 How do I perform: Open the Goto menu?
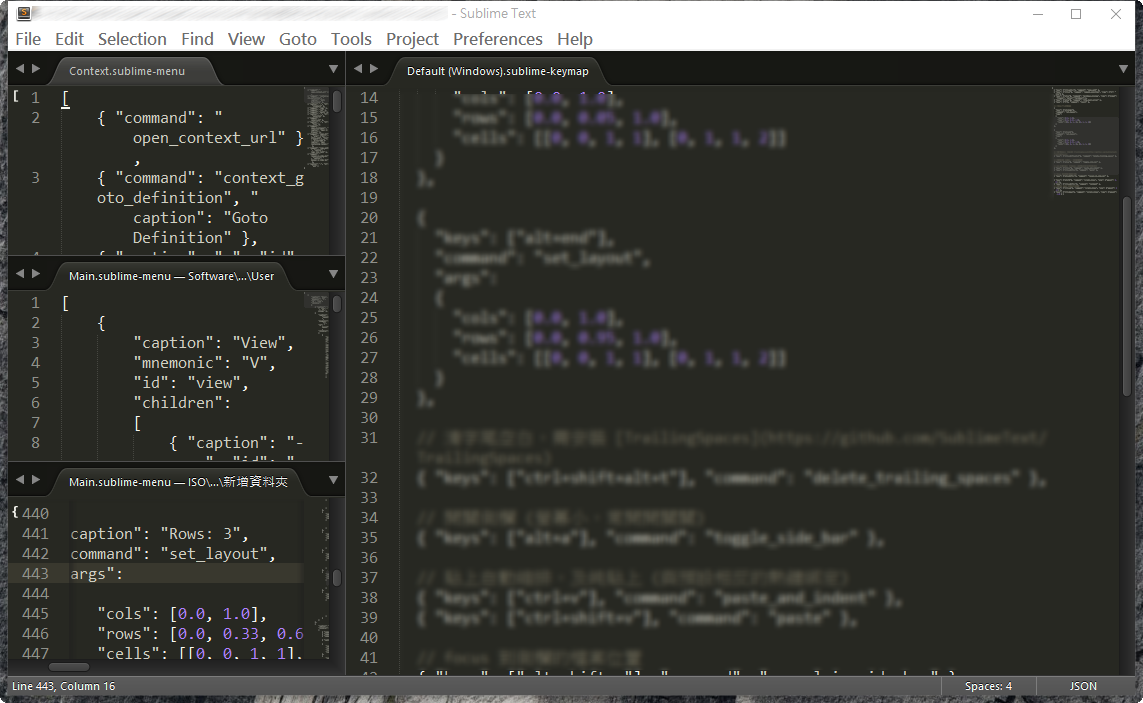[297, 39]
